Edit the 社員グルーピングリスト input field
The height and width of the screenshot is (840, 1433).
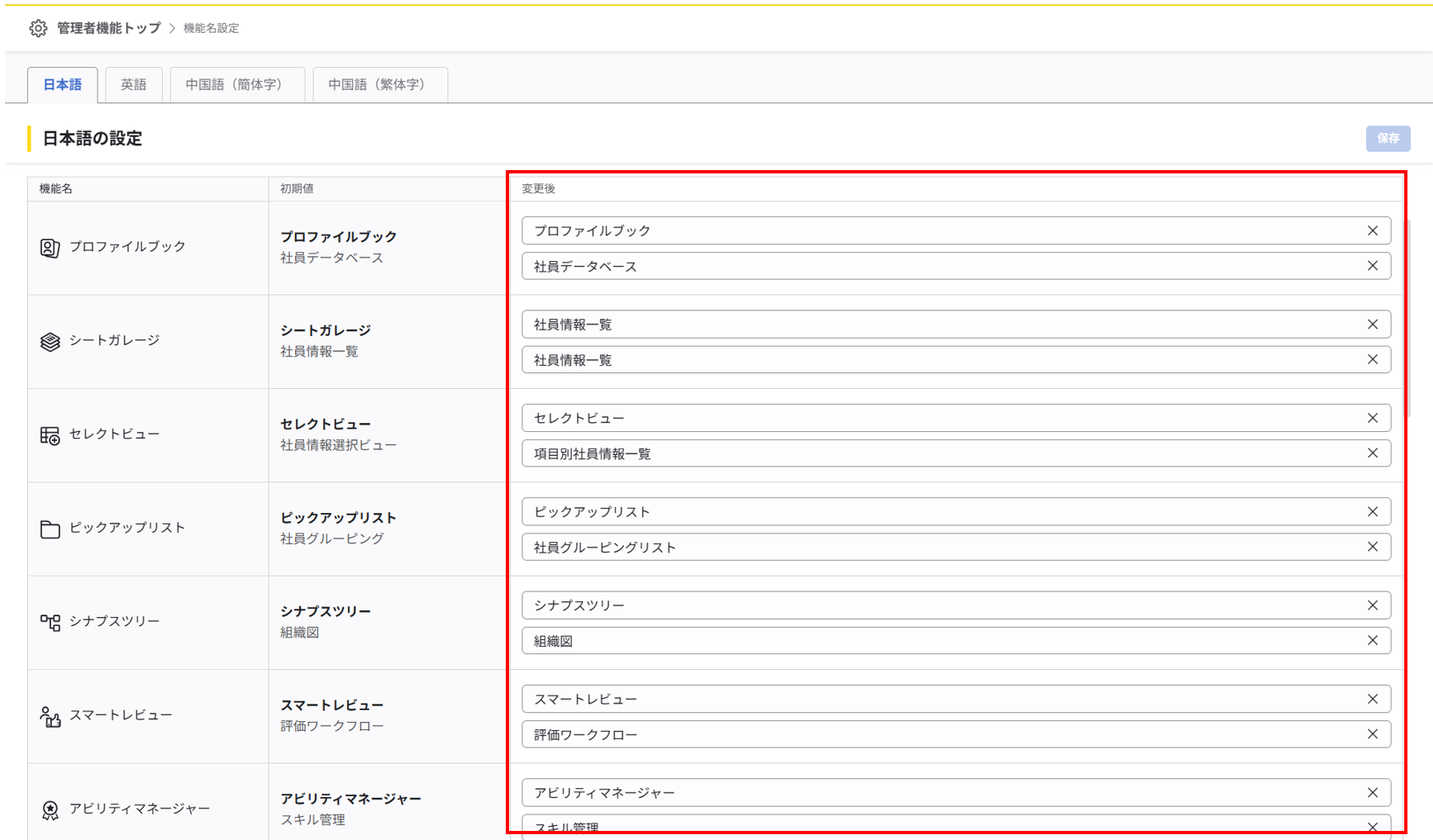tap(942, 548)
